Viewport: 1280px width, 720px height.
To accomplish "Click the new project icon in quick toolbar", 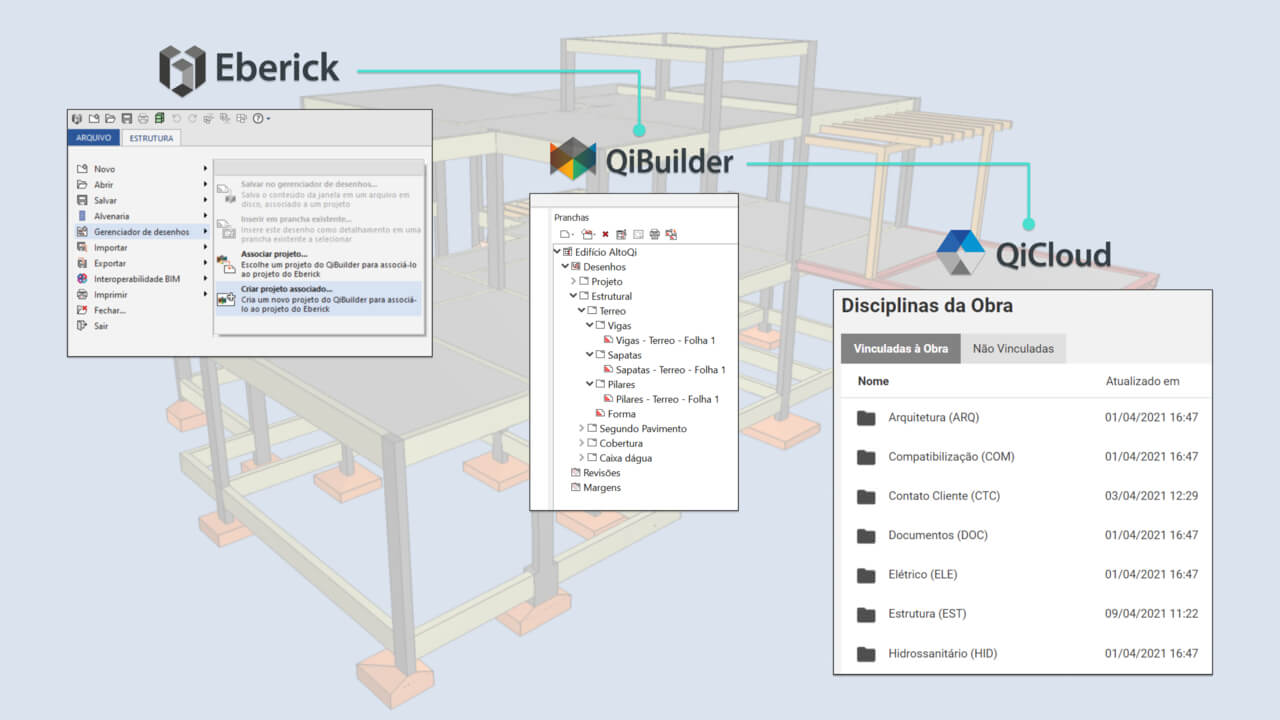I will pyautogui.click(x=94, y=118).
